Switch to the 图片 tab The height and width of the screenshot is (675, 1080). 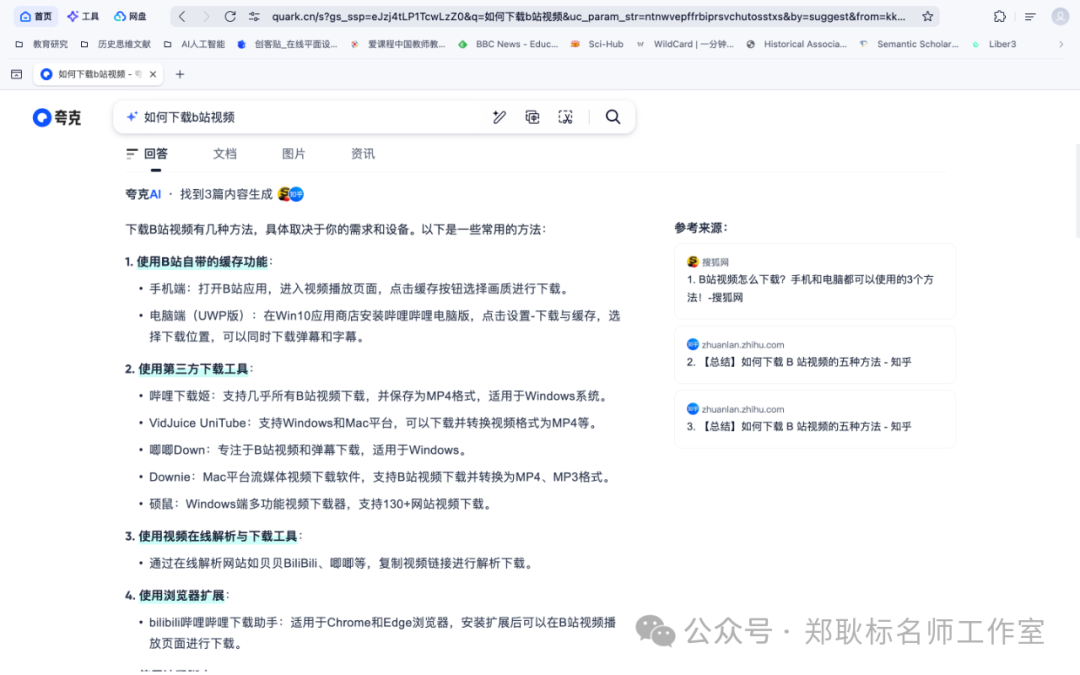[293, 154]
